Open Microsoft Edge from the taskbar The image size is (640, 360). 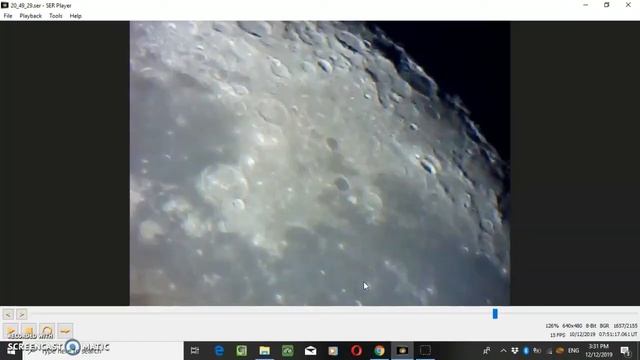click(x=219, y=350)
